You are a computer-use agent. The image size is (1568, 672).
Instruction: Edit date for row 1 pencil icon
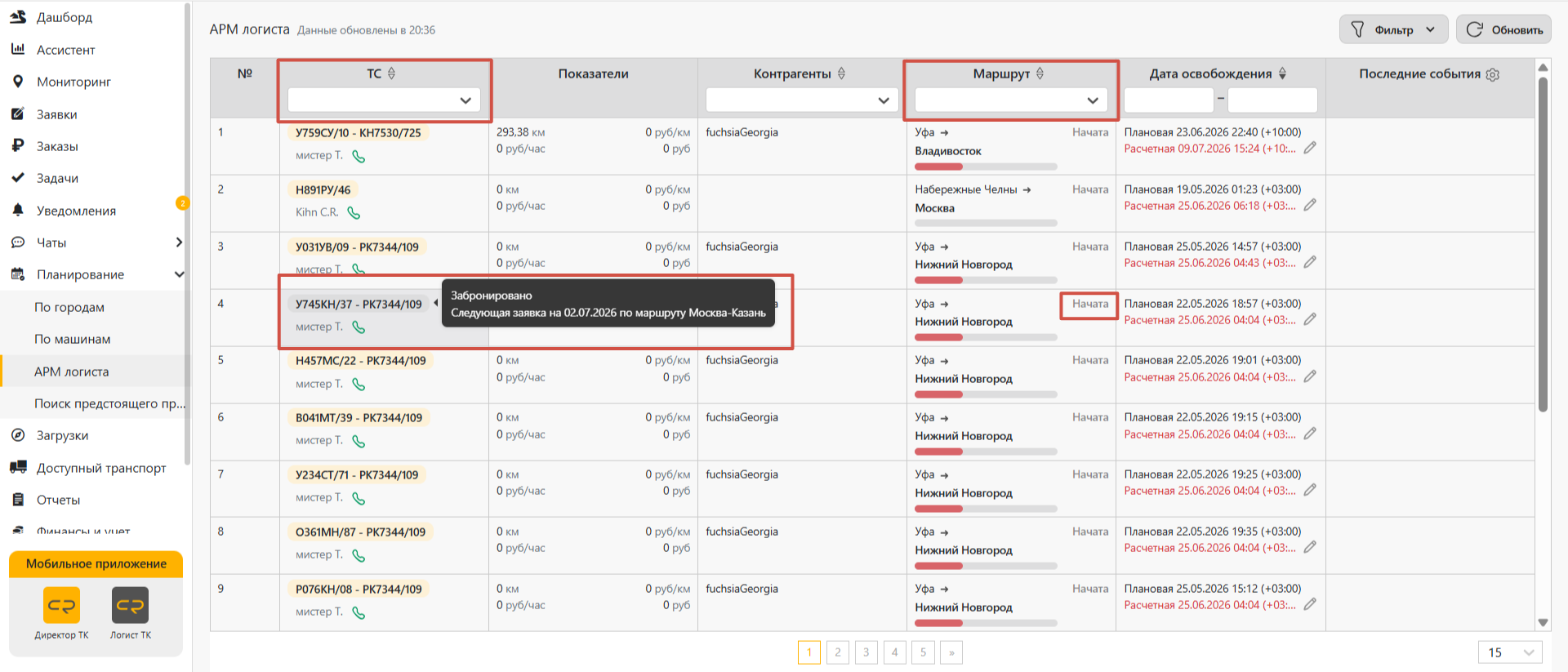click(1310, 148)
